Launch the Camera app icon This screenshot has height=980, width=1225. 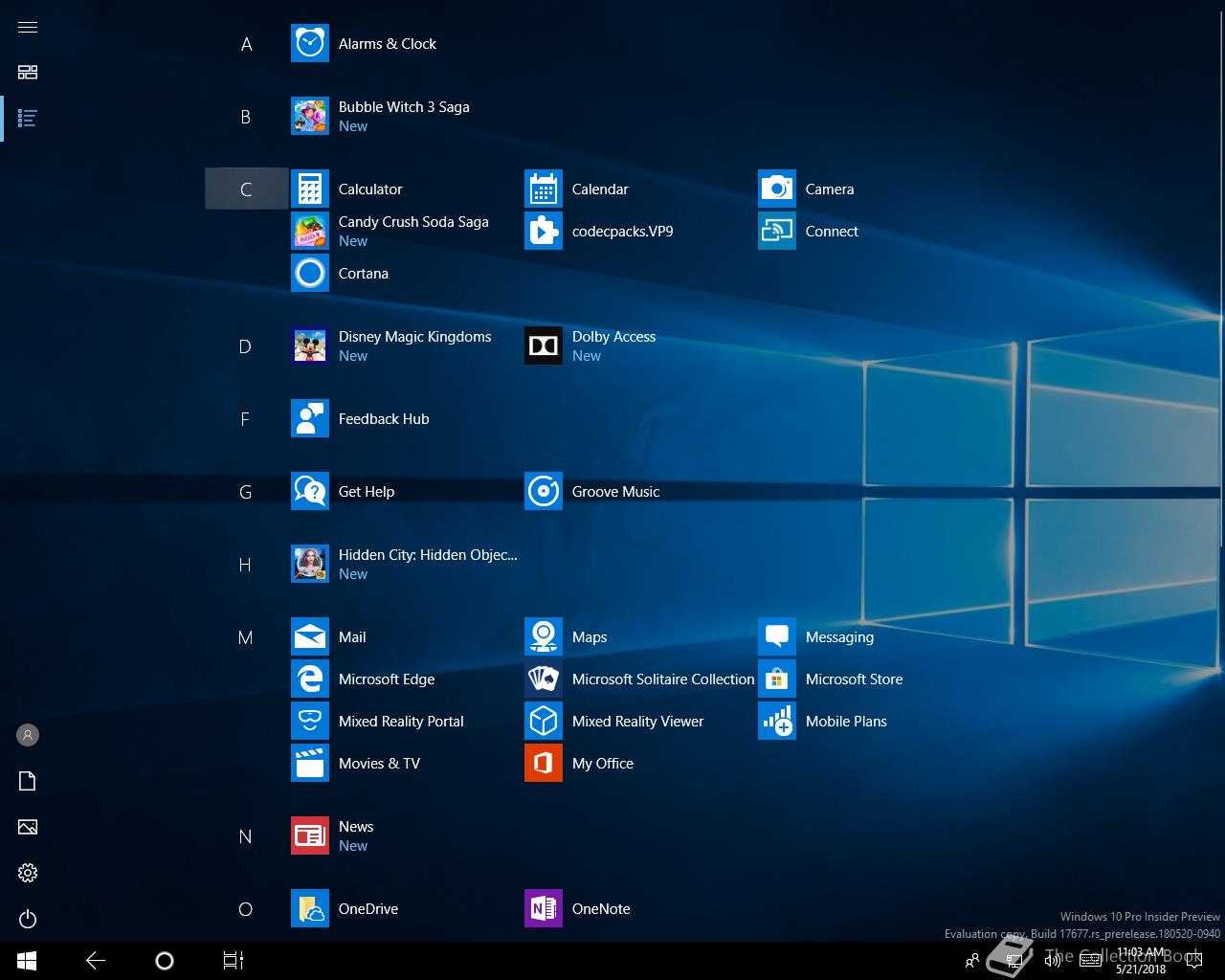coord(777,189)
